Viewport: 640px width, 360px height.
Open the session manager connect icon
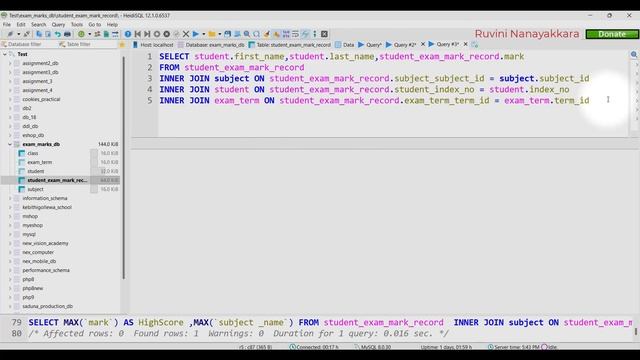pos(10,34)
